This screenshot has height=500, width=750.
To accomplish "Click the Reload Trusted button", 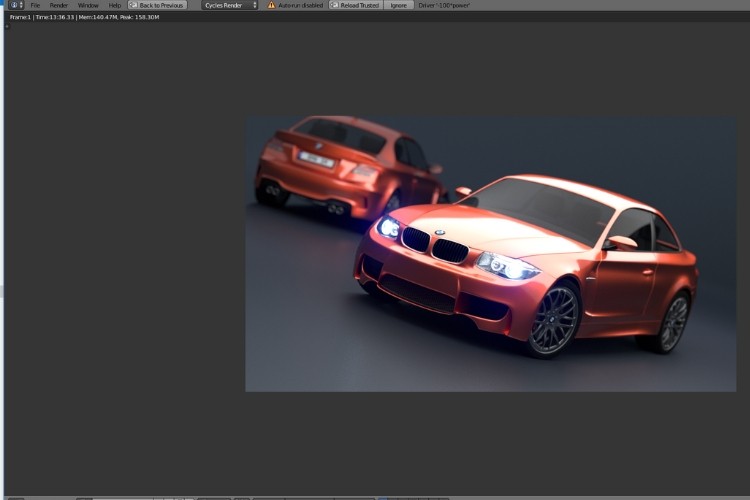I will (x=355, y=5).
